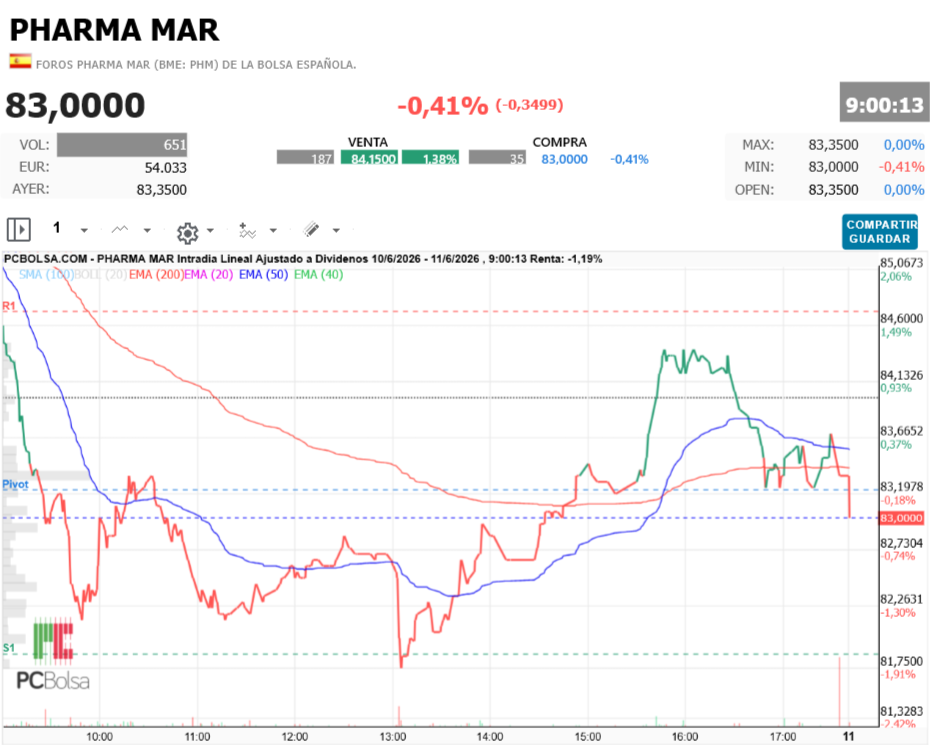
Task: Expand the drawing tools dropdown arrow
Action: coord(336,230)
